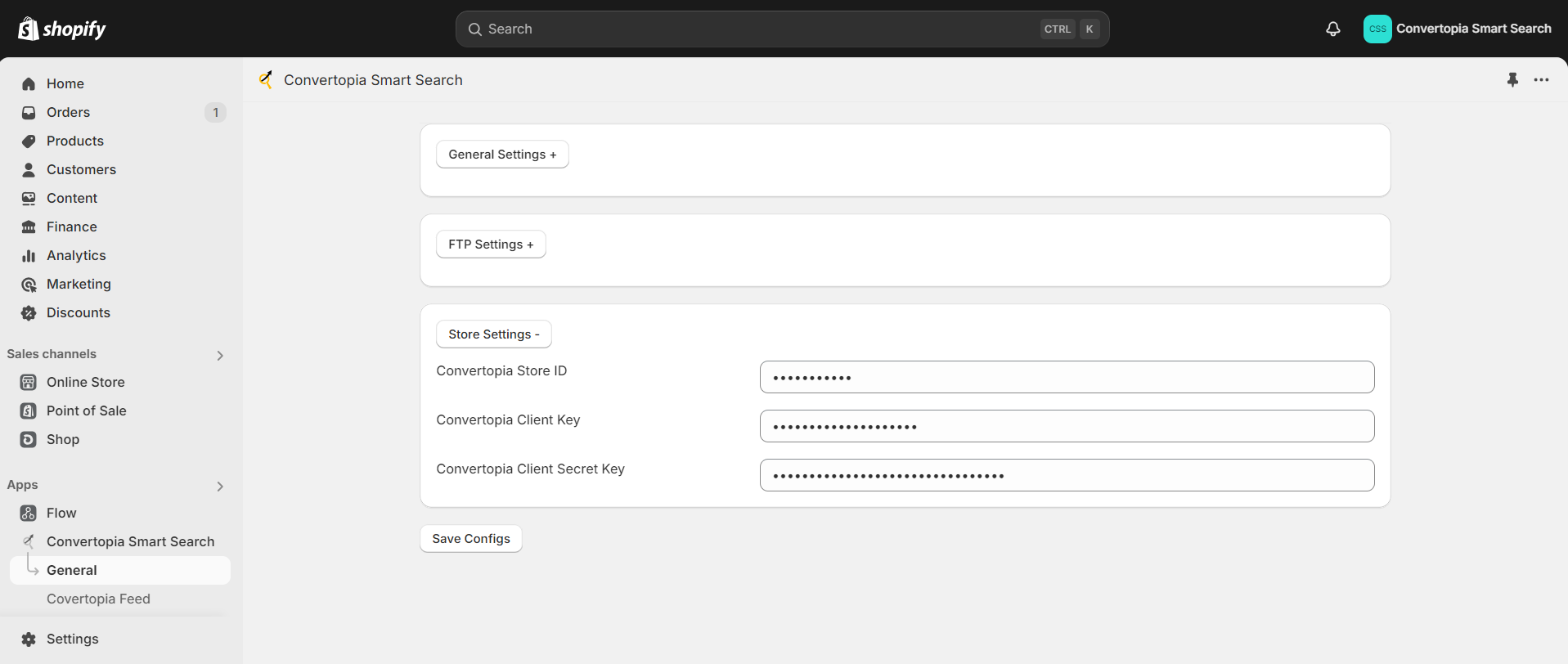Expand the General Settings section

click(502, 154)
